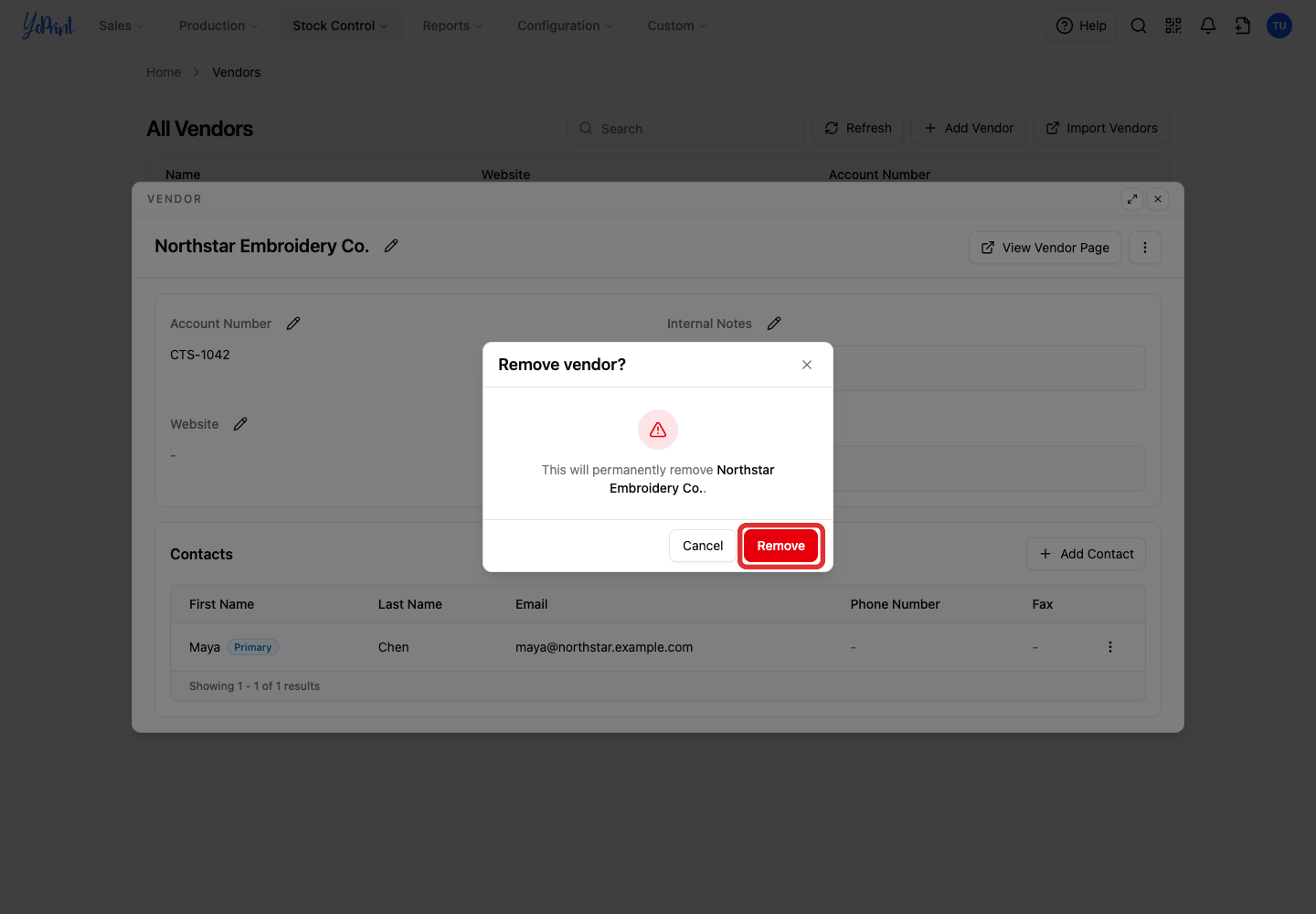Screen dimensions: 1316x914
Task: Click the warning triangle icon in dialog
Action: pos(658,430)
